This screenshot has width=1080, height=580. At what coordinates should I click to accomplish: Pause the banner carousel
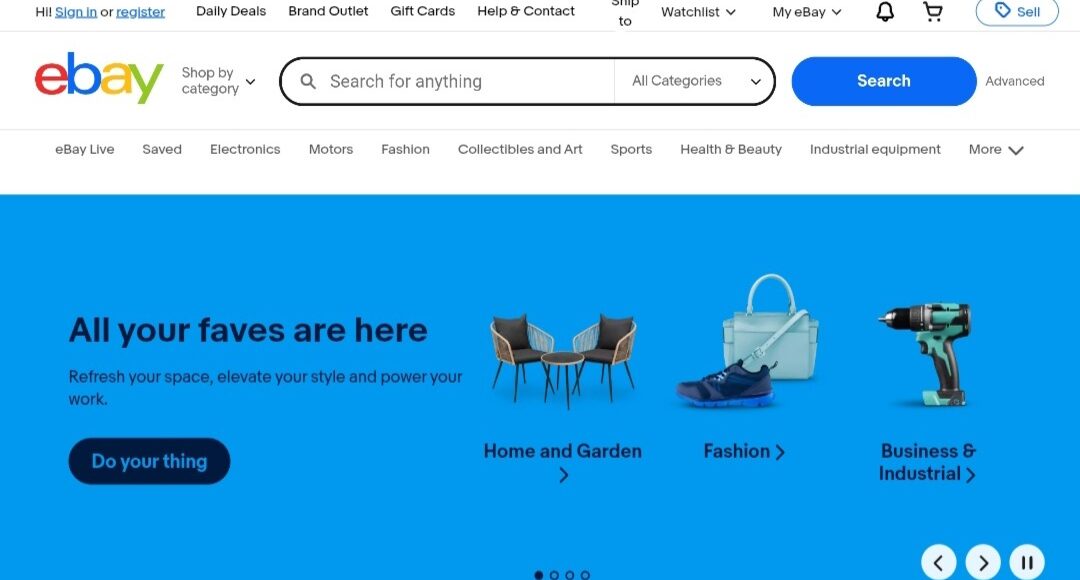coord(1027,563)
